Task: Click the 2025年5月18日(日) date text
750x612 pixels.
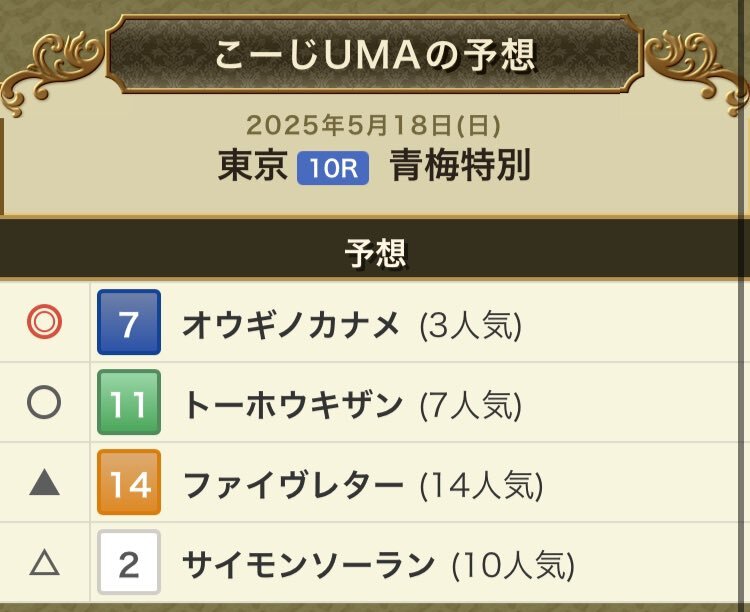Action: pyautogui.click(x=374, y=125)
